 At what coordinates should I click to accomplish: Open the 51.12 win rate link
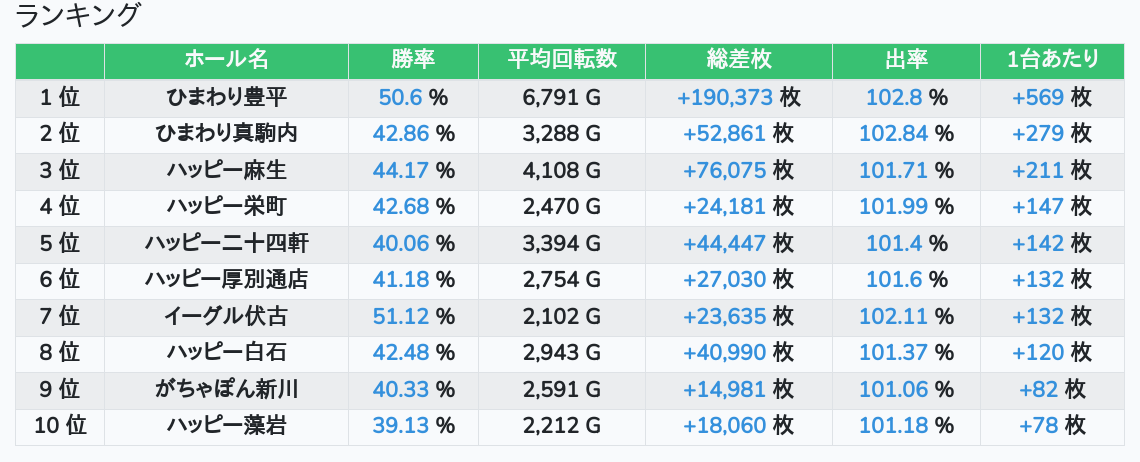tap(400, 317)
